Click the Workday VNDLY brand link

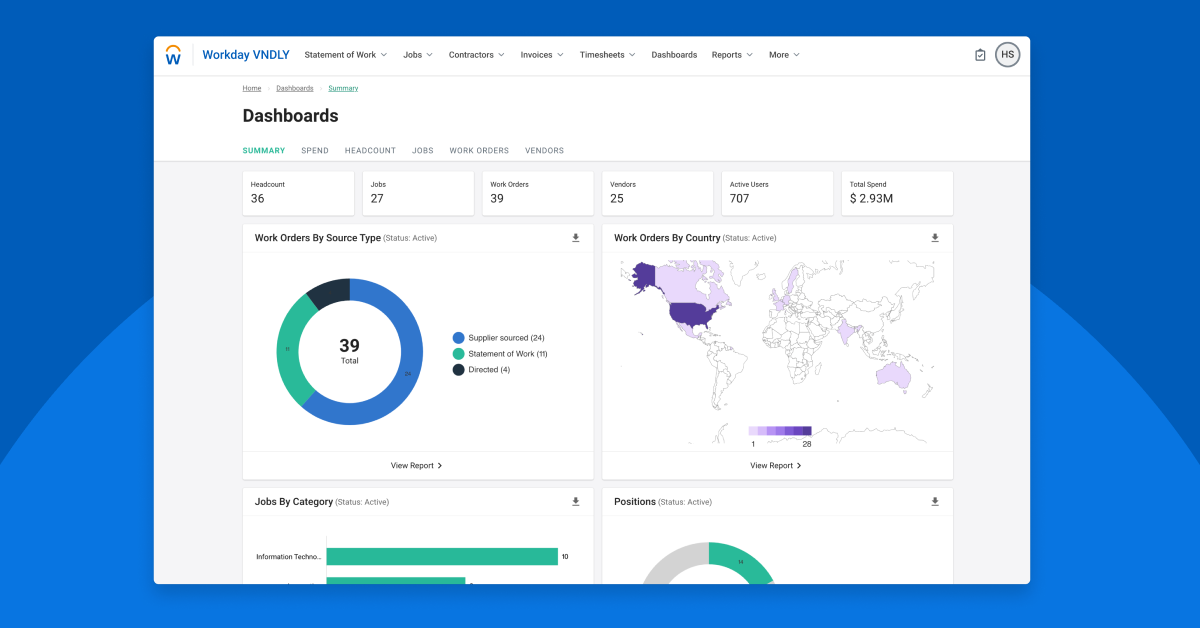tap(245, 55)
